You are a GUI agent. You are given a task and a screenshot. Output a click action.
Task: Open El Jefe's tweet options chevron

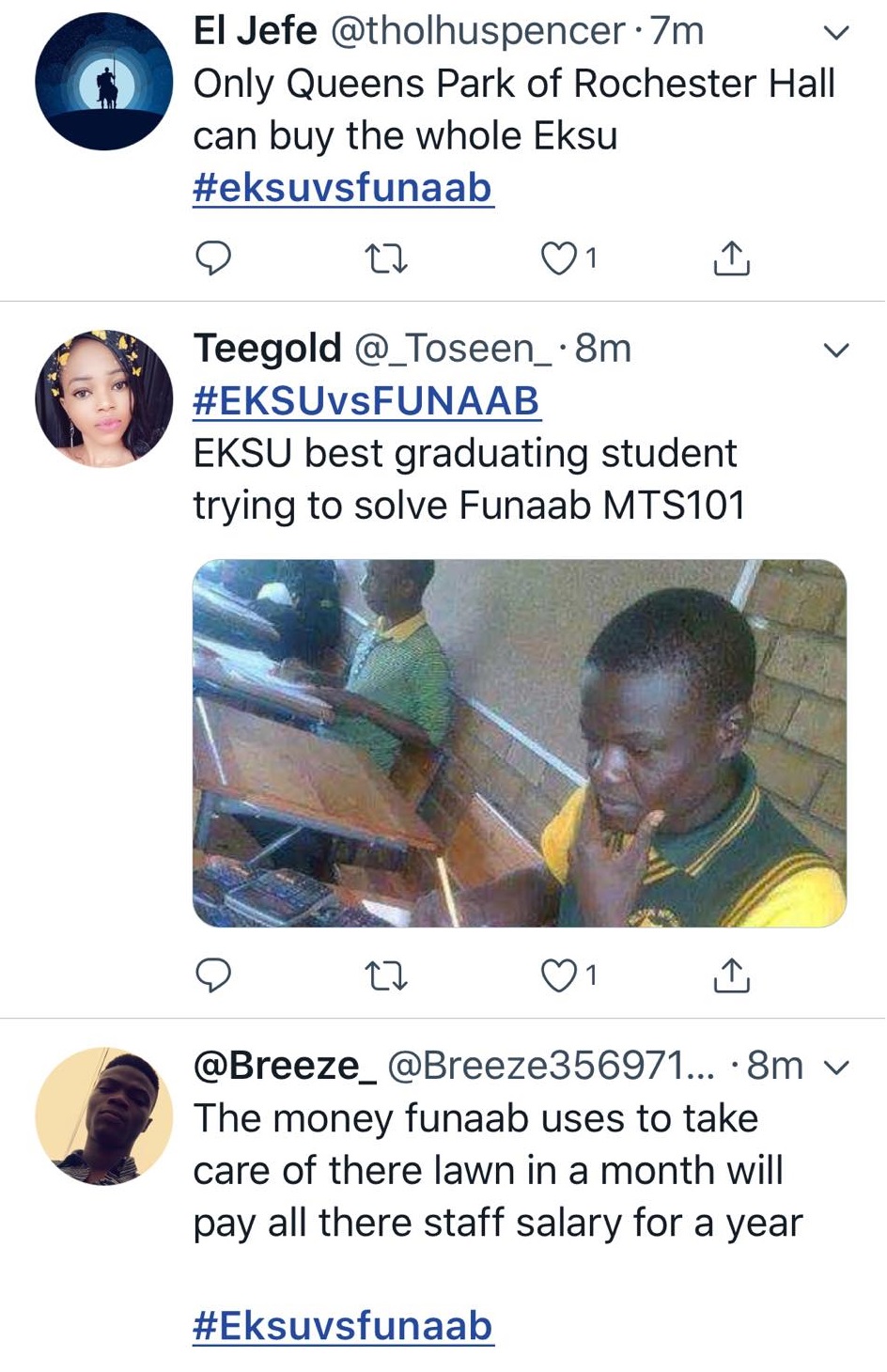pyautogui.click(x=835, y=33)
